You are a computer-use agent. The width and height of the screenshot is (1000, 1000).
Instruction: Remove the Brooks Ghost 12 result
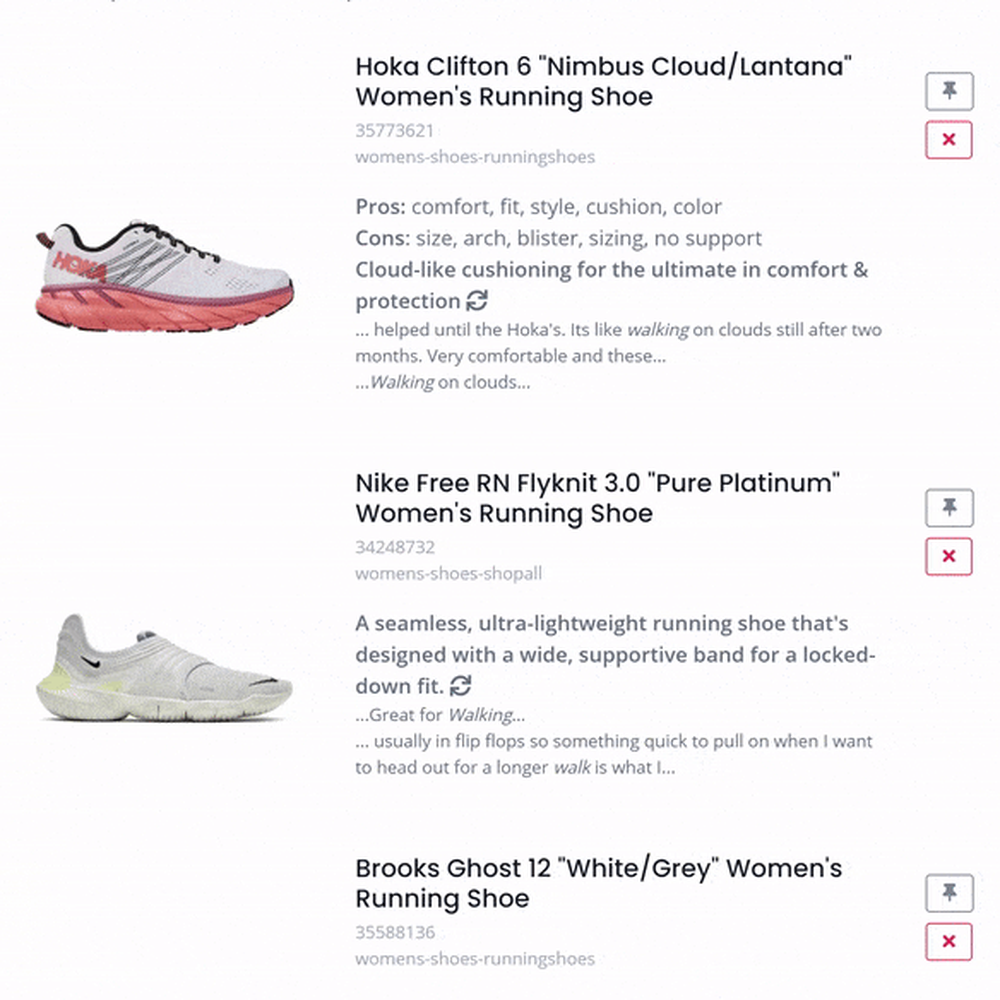click(949, 941)
